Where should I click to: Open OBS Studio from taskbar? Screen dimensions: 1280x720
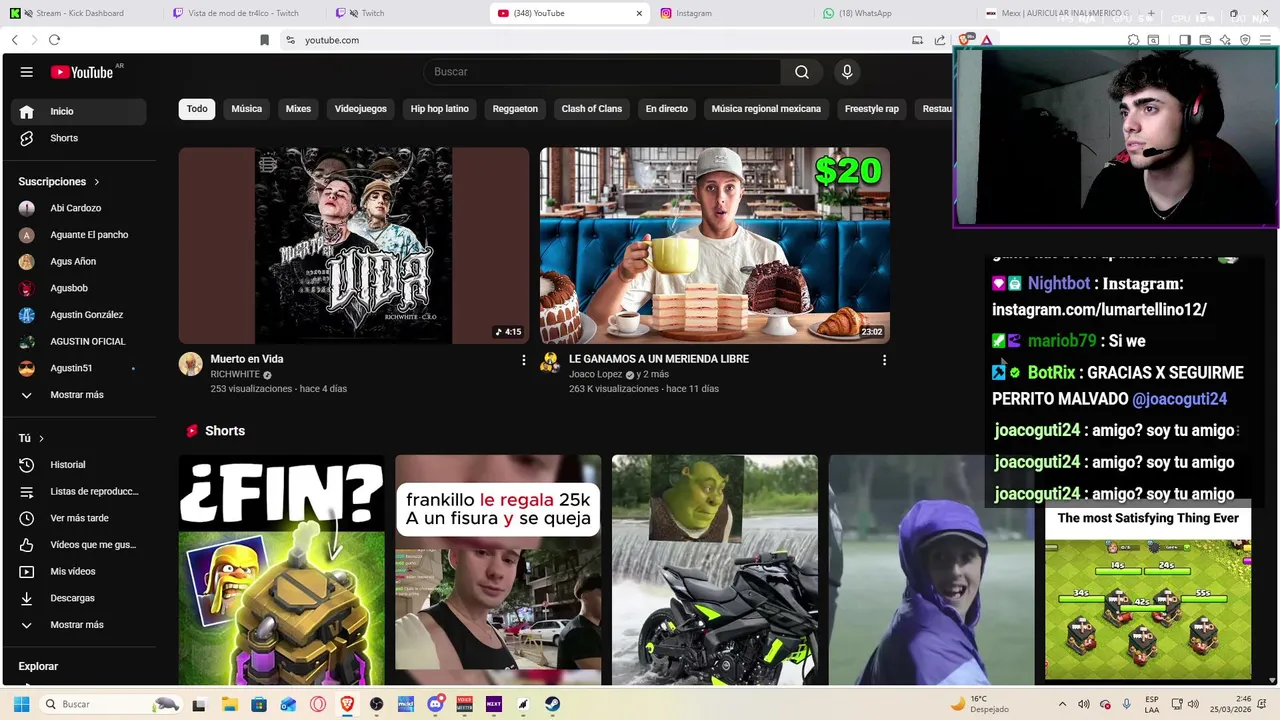point(376,704)
